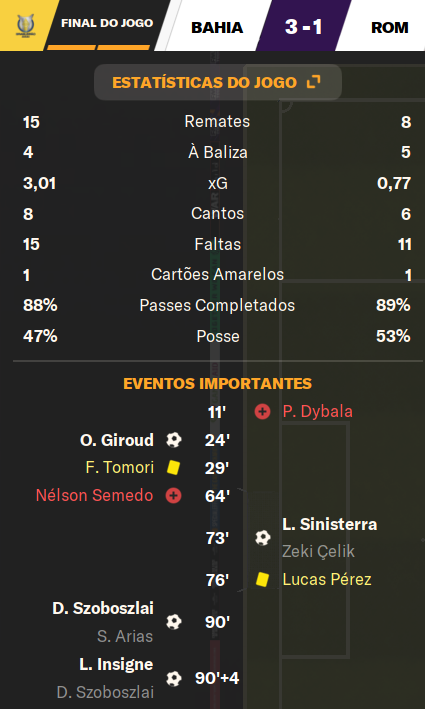Open the Estatísticas do Jogo panel button
Screen dimensions: 425x709
217,82
